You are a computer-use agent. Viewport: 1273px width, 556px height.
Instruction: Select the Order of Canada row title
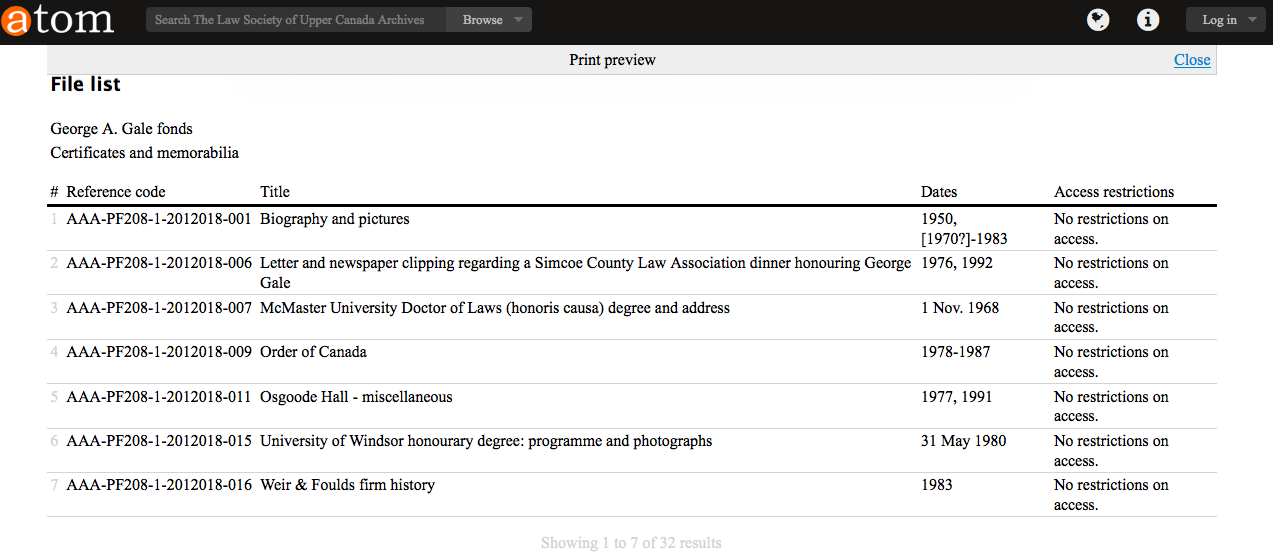[x=313, y=352]
